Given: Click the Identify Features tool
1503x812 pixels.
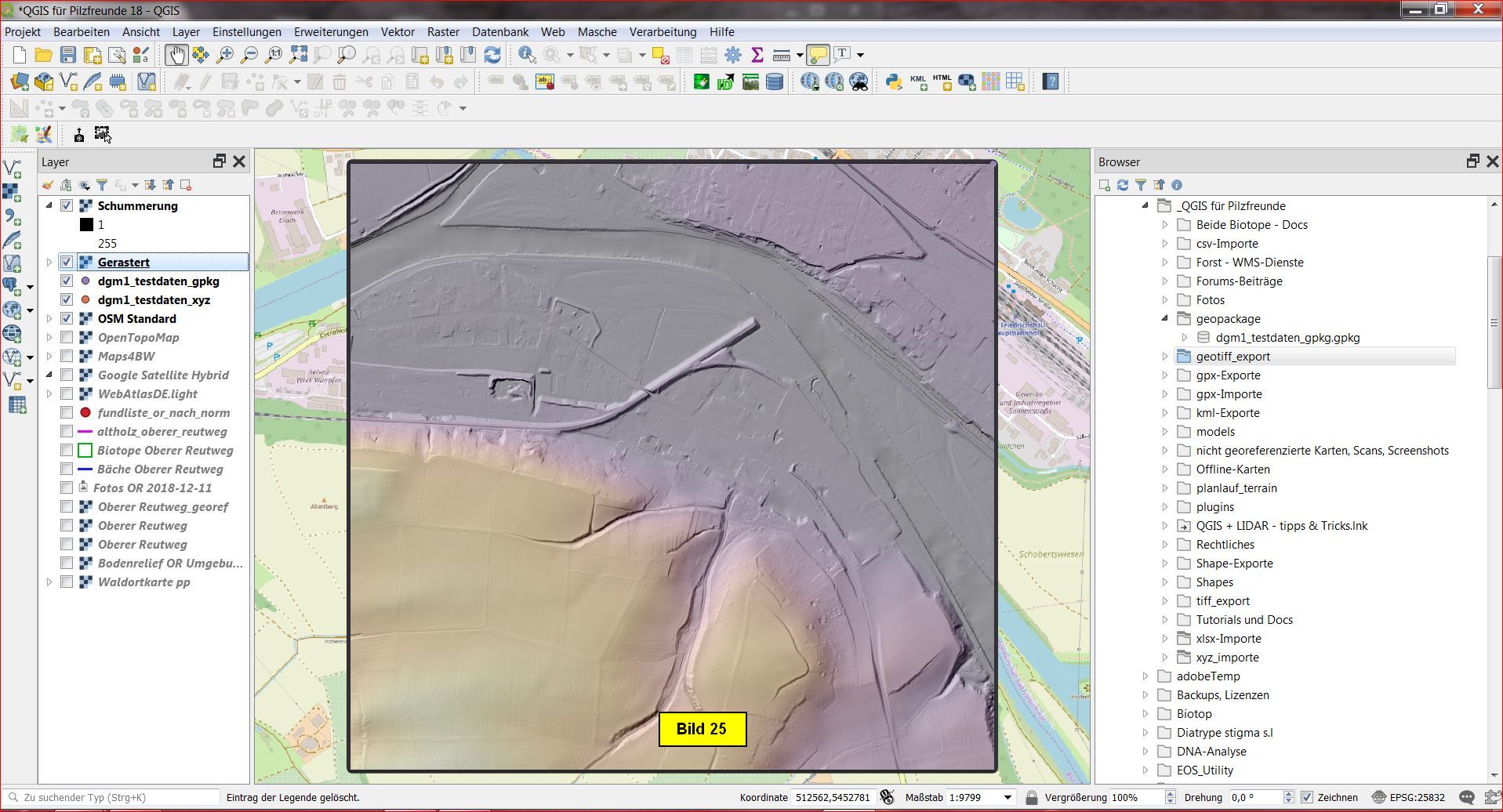Looking at the screenshot, I should pyautogui.click(x=527, y=55).
